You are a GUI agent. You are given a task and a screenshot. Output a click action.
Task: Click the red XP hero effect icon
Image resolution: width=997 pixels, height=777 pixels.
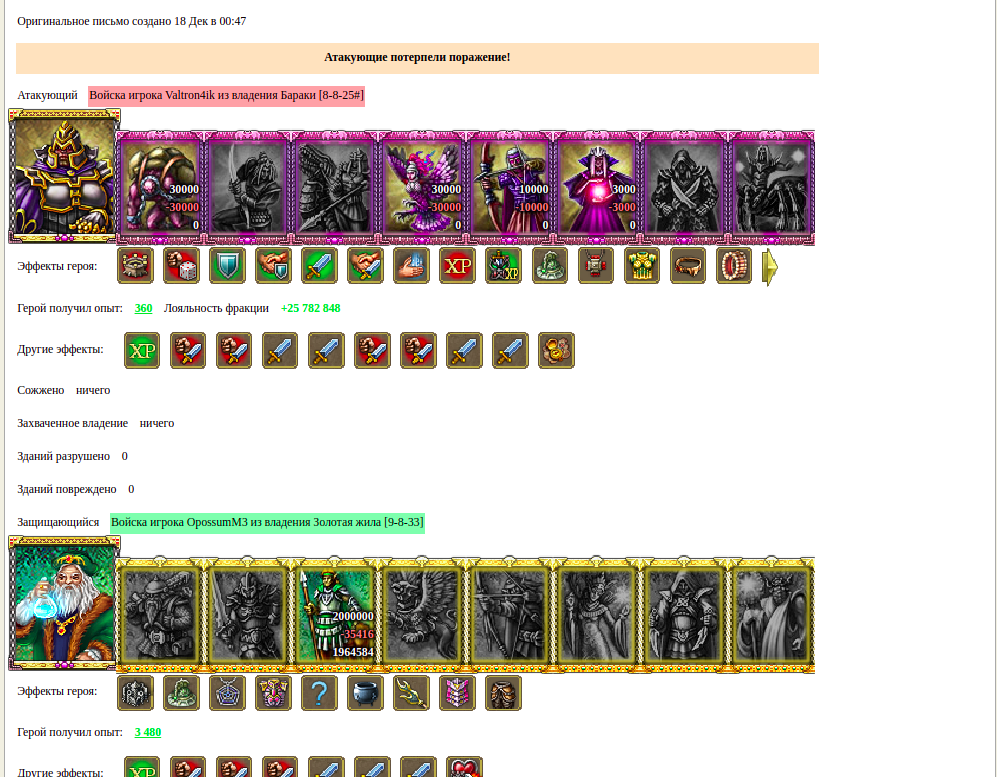pos(457,266)
